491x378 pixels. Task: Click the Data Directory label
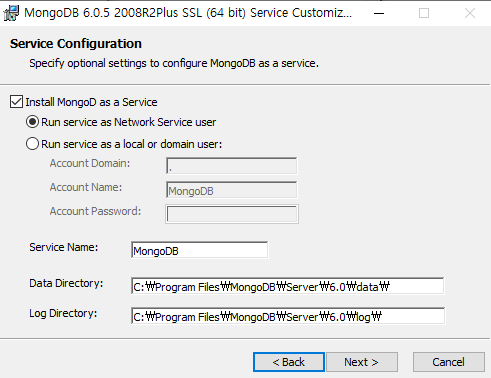pyautogui.click(x=66, y=283)
